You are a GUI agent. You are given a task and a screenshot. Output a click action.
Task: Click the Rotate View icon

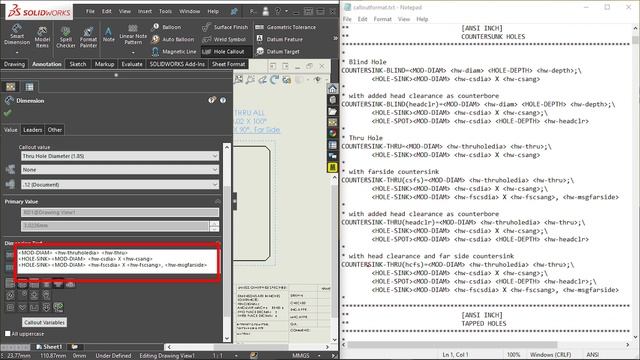pos(274,80)
